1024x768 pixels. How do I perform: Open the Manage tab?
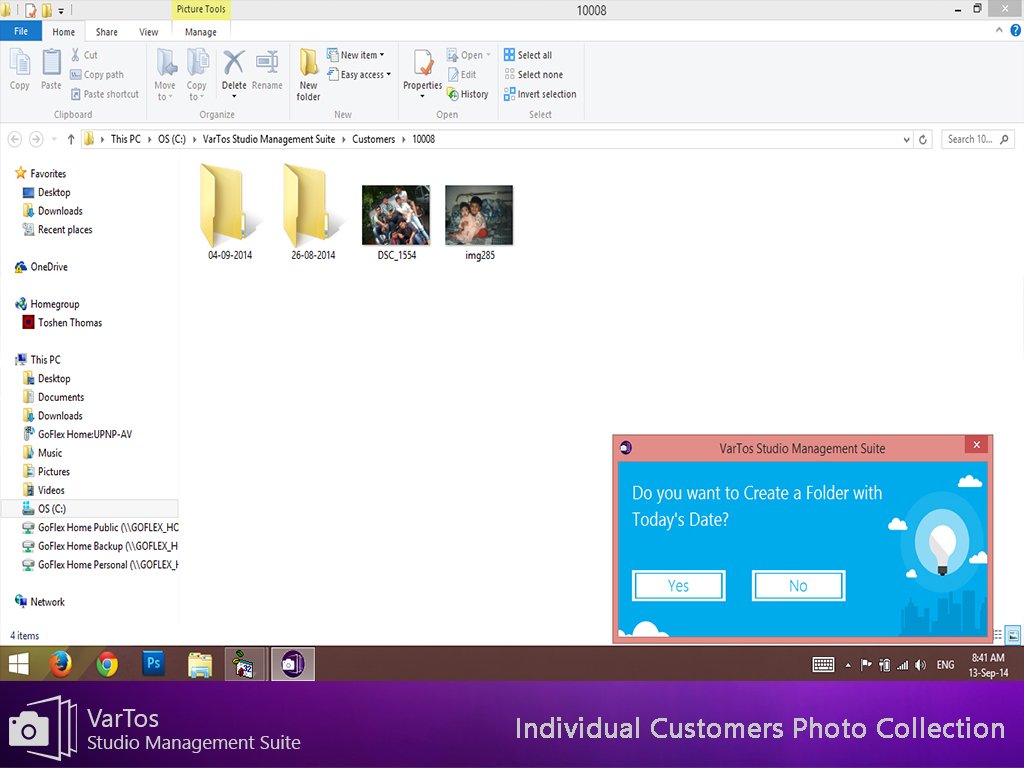click(200, 31)
